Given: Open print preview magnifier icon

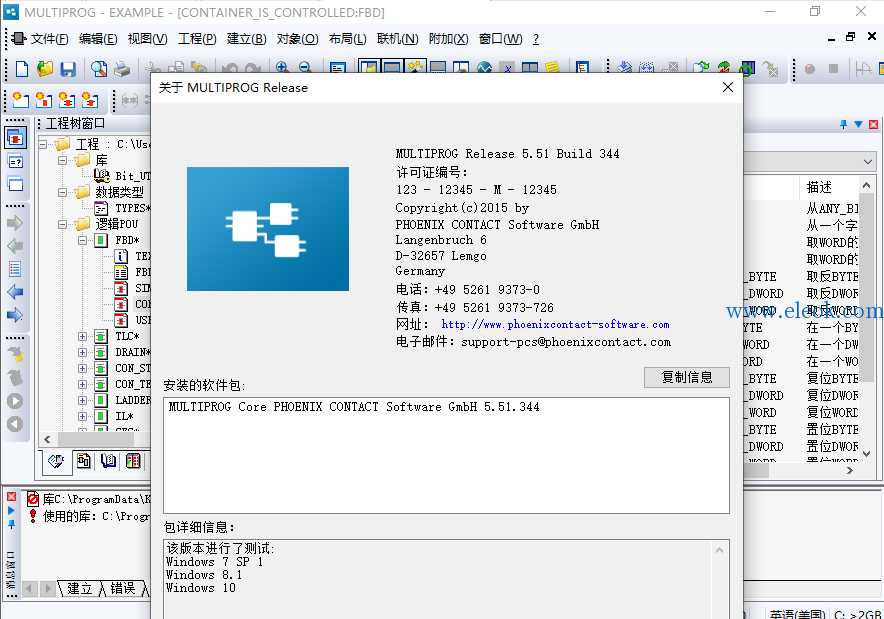Looking at the screenshot, I should tap(99, 69).
